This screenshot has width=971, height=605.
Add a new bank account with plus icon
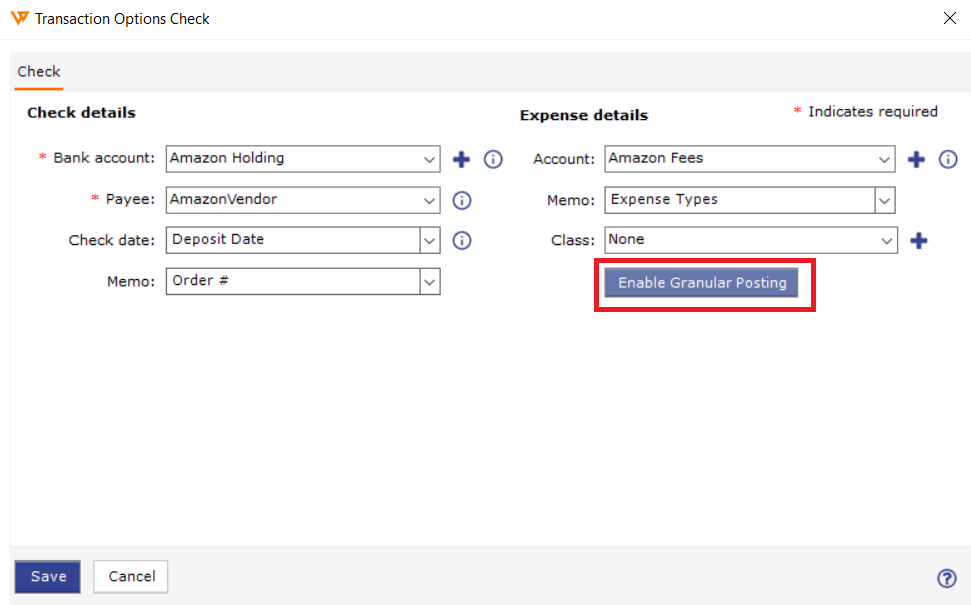point(461,159)
